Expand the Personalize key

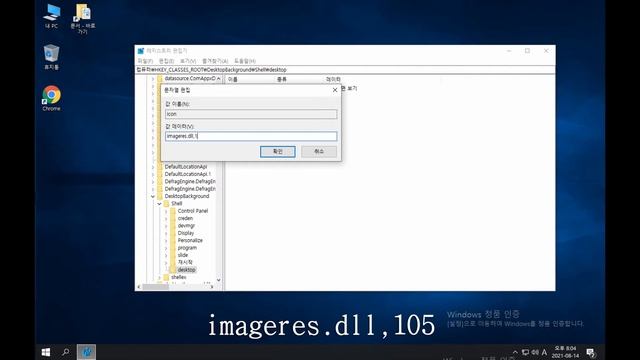tap(166, 240)
